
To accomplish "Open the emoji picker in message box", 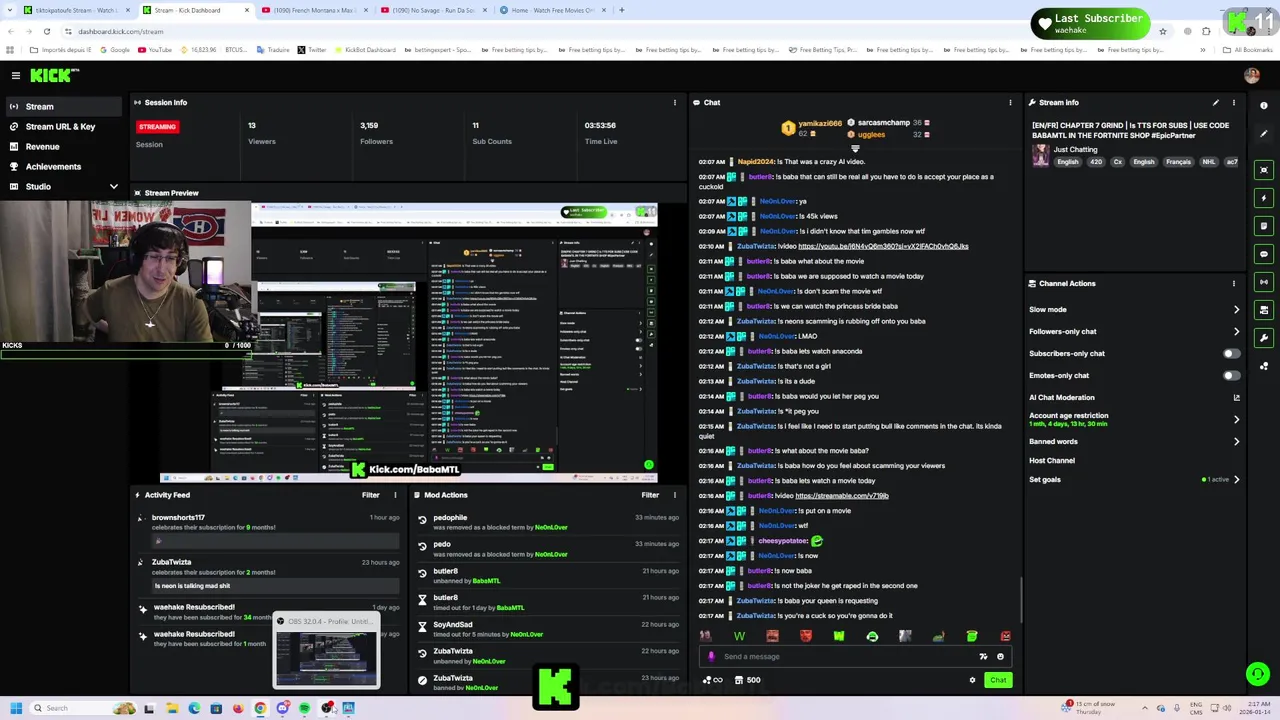I will [1000, 657].
